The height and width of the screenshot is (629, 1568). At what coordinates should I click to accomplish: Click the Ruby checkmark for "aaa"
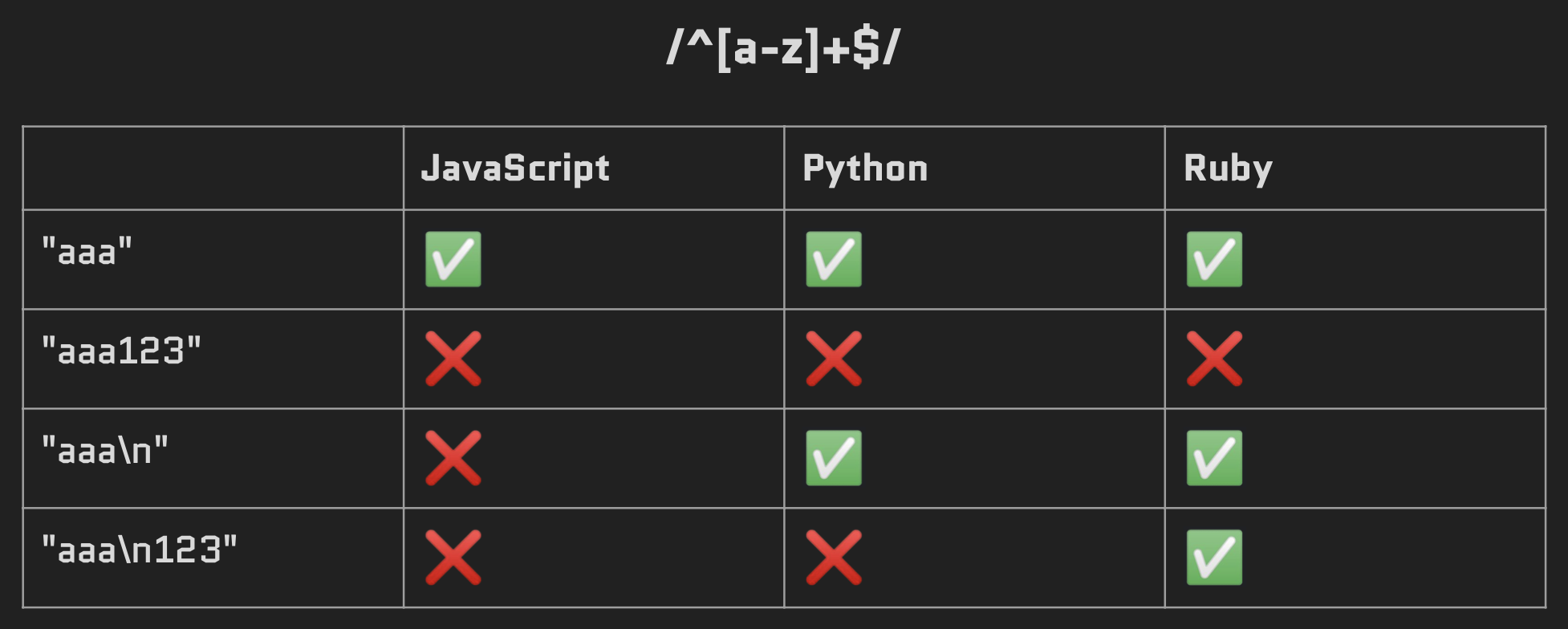1214,259
